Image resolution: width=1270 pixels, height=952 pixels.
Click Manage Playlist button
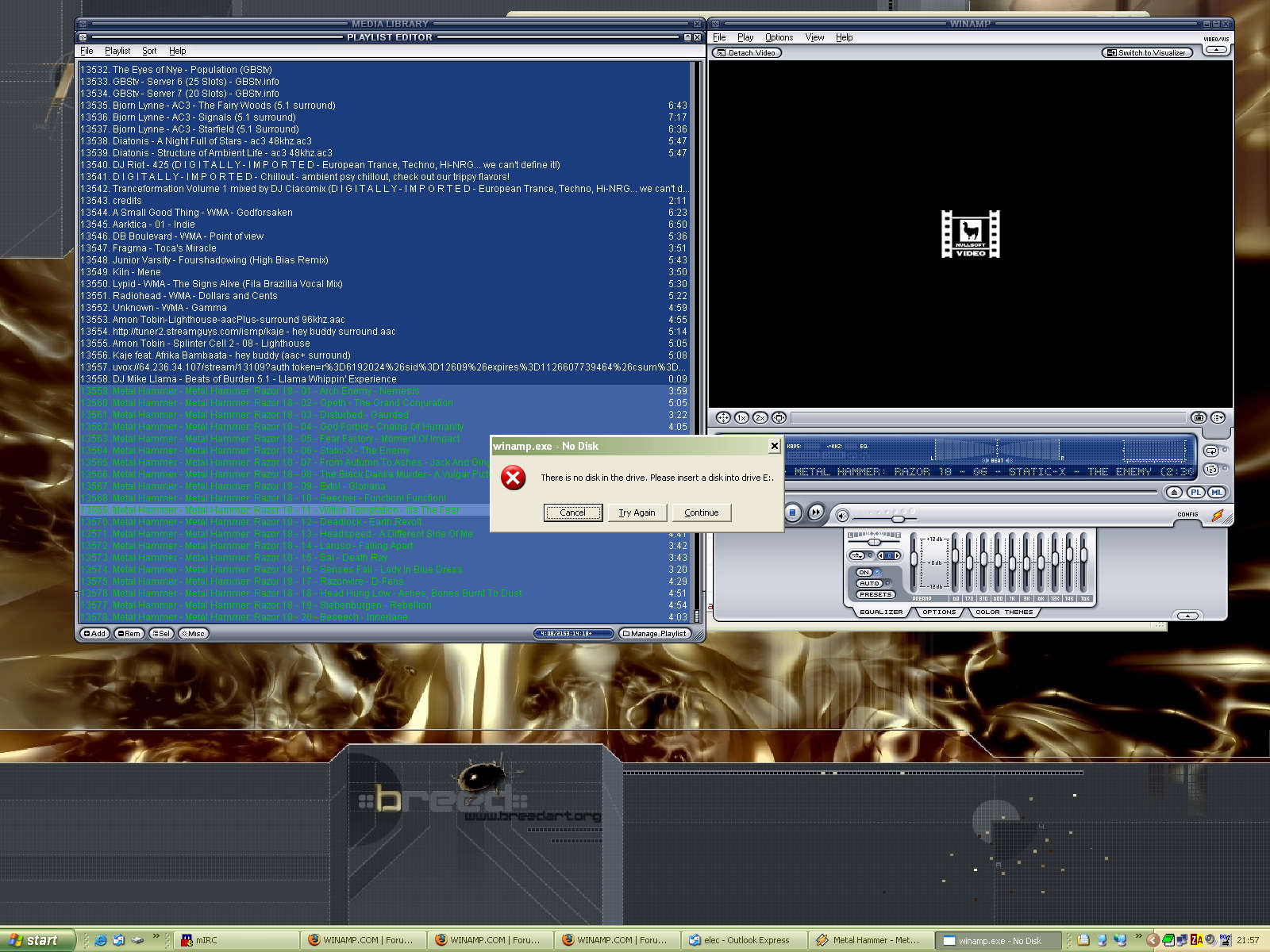[x=654, y=633]
